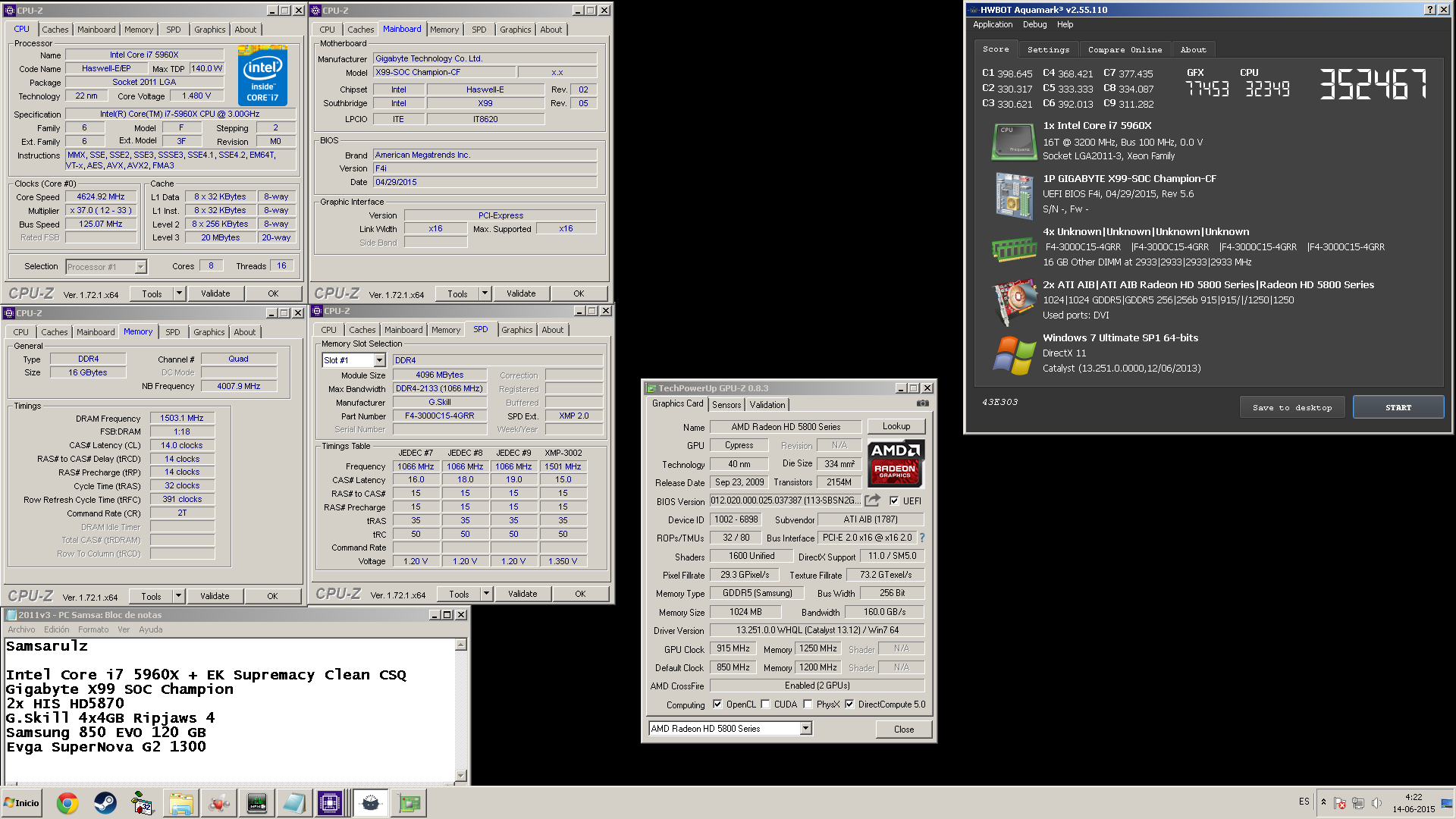
Task: Click Notepad scrollbar down arrow
Action: [460, 775]
